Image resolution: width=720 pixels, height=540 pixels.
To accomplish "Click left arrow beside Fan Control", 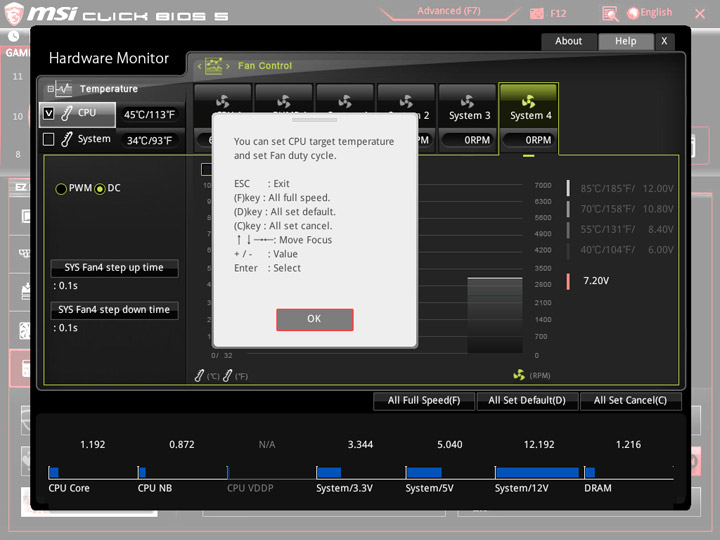I will pyautogui.click(x=199, y=66).
